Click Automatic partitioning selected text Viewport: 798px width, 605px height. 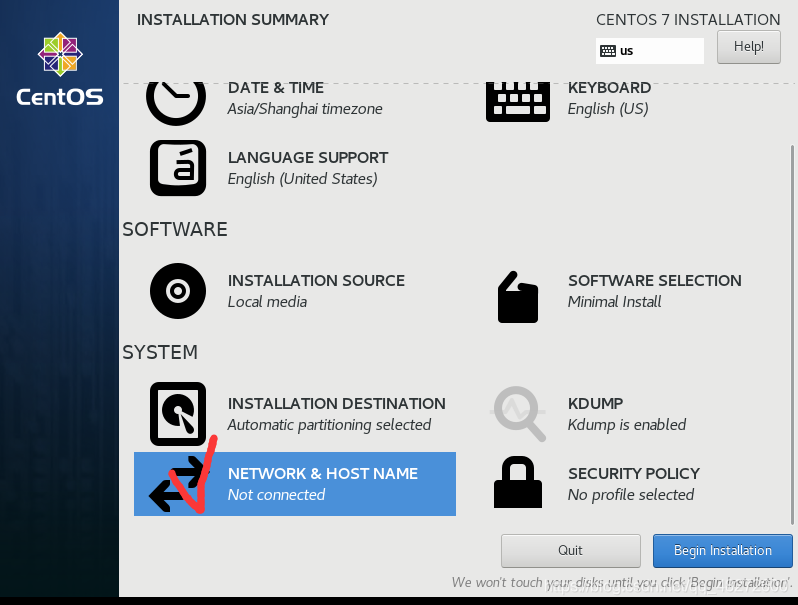pyautogui.click(x=329, y=425)
